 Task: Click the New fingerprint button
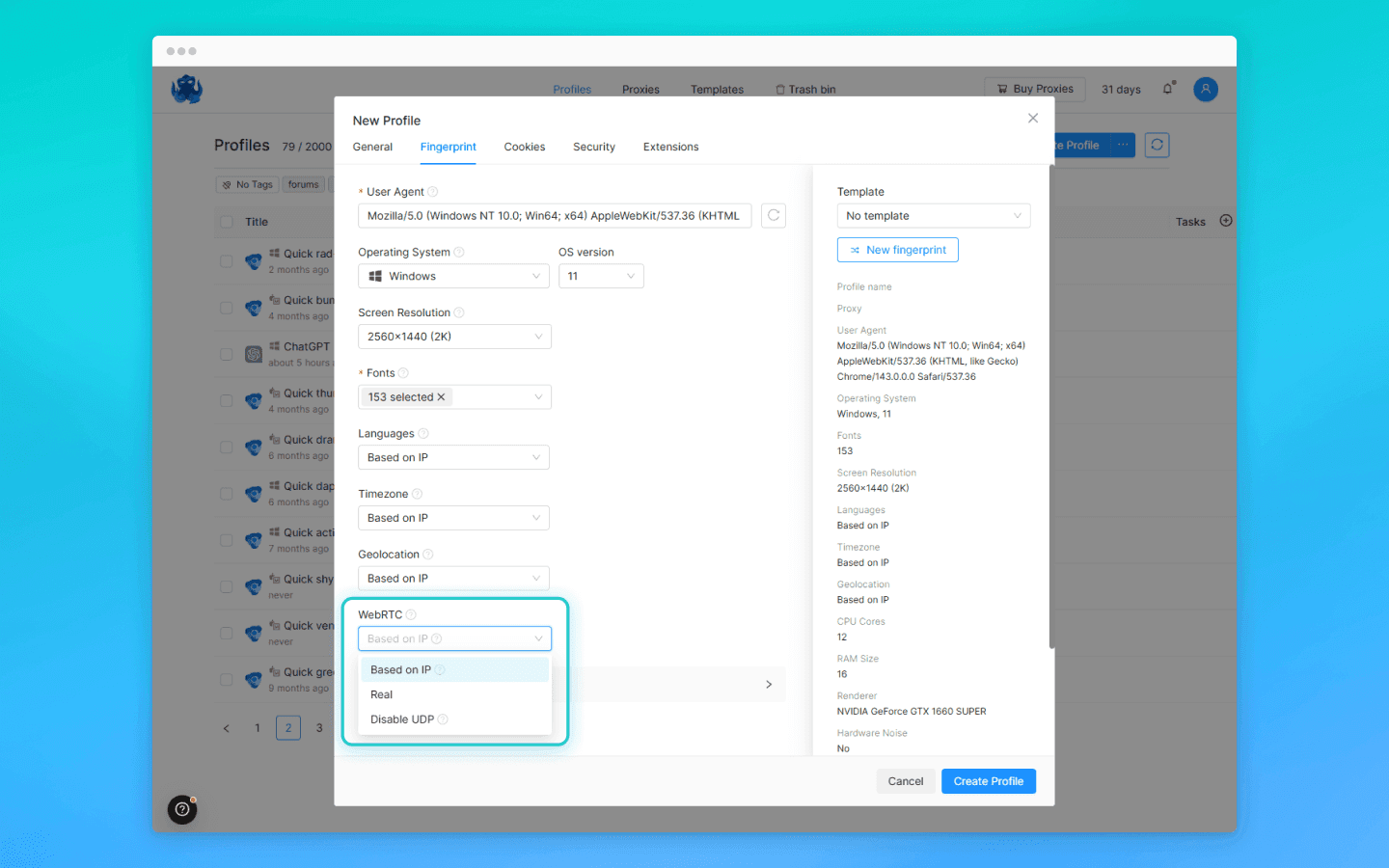click(x=897, y=249)
